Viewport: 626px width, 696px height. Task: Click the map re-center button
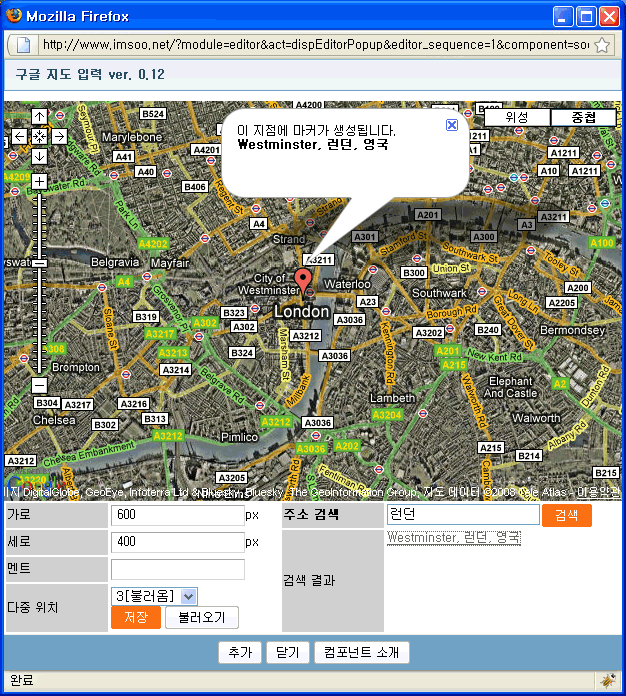(40, 136)
